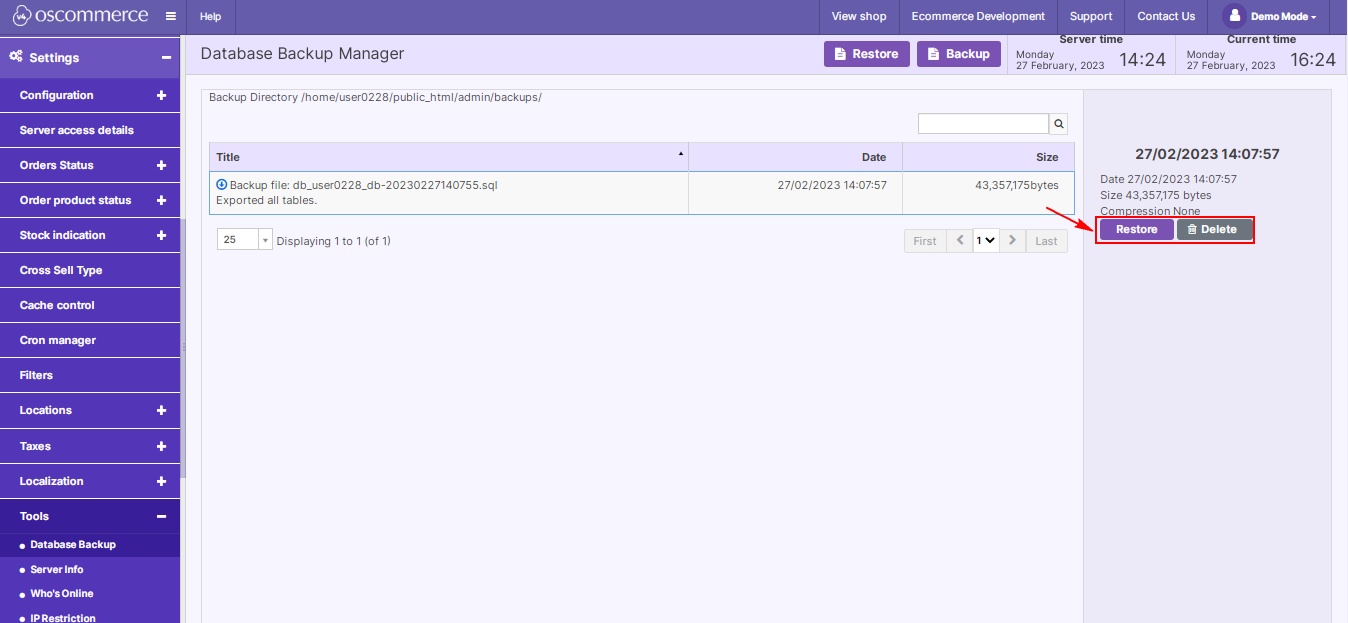1348x623 pixels.
Task: Expand Configuration with plus icon
Action: click(161, 95)
